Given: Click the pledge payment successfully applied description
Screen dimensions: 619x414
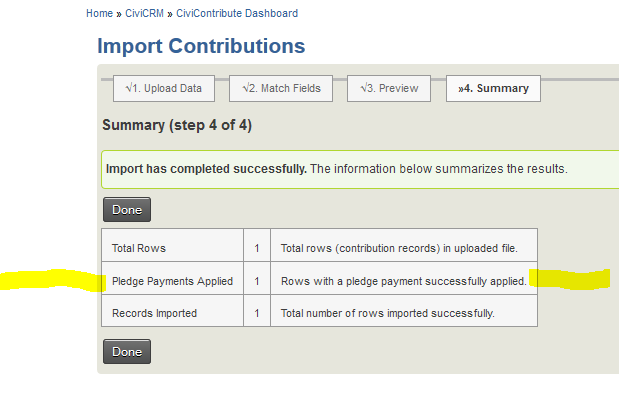Looking at the screenshot, I should 403,281.
